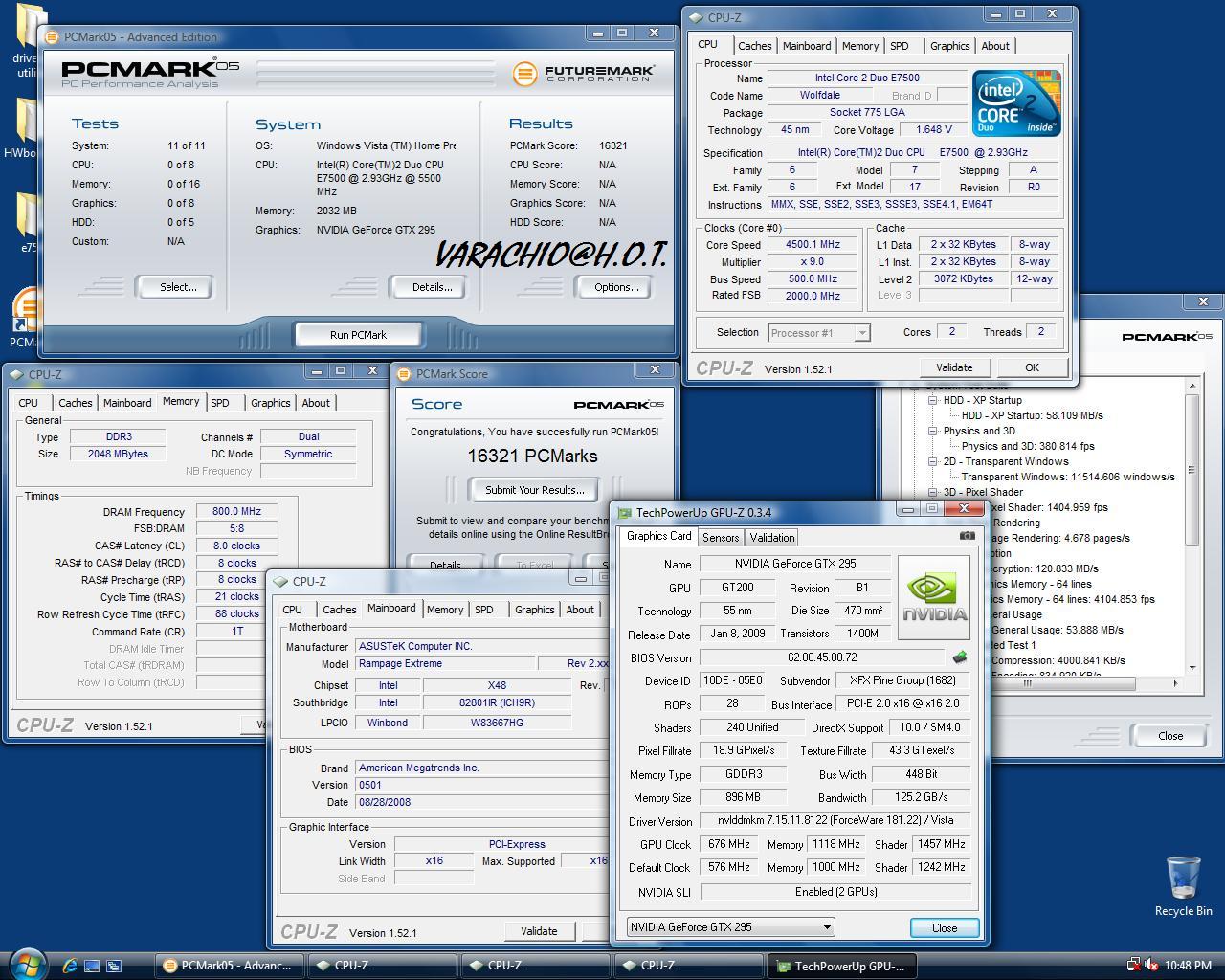
Task: Click the '16321 PCMarks' score text
Action: coord(532,457)
